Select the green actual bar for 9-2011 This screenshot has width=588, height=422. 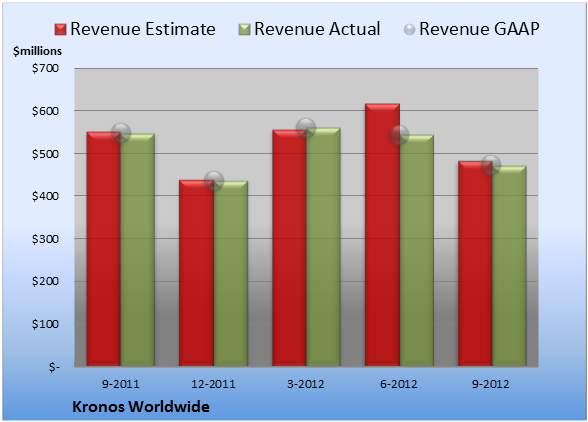click(138, 250)
